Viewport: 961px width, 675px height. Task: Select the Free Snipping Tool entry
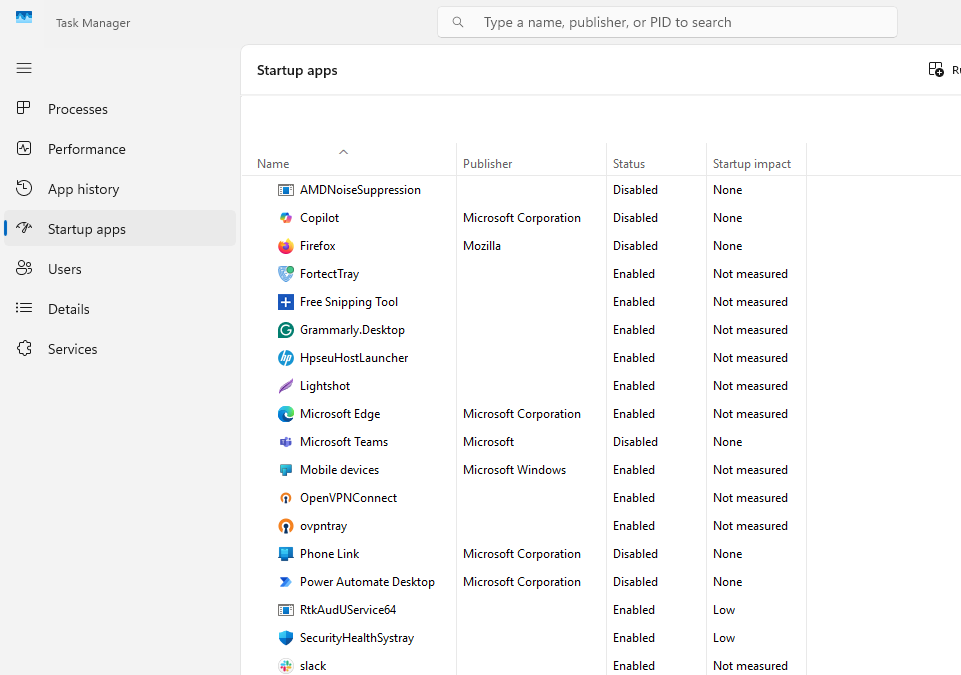(347, 301)
